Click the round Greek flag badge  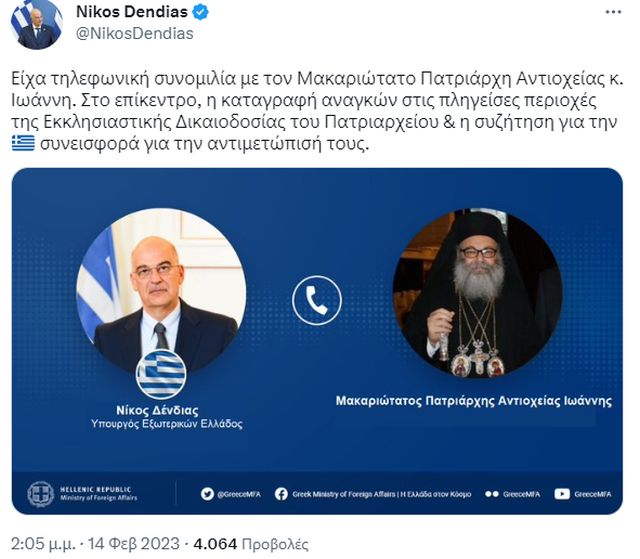[161, 374]
